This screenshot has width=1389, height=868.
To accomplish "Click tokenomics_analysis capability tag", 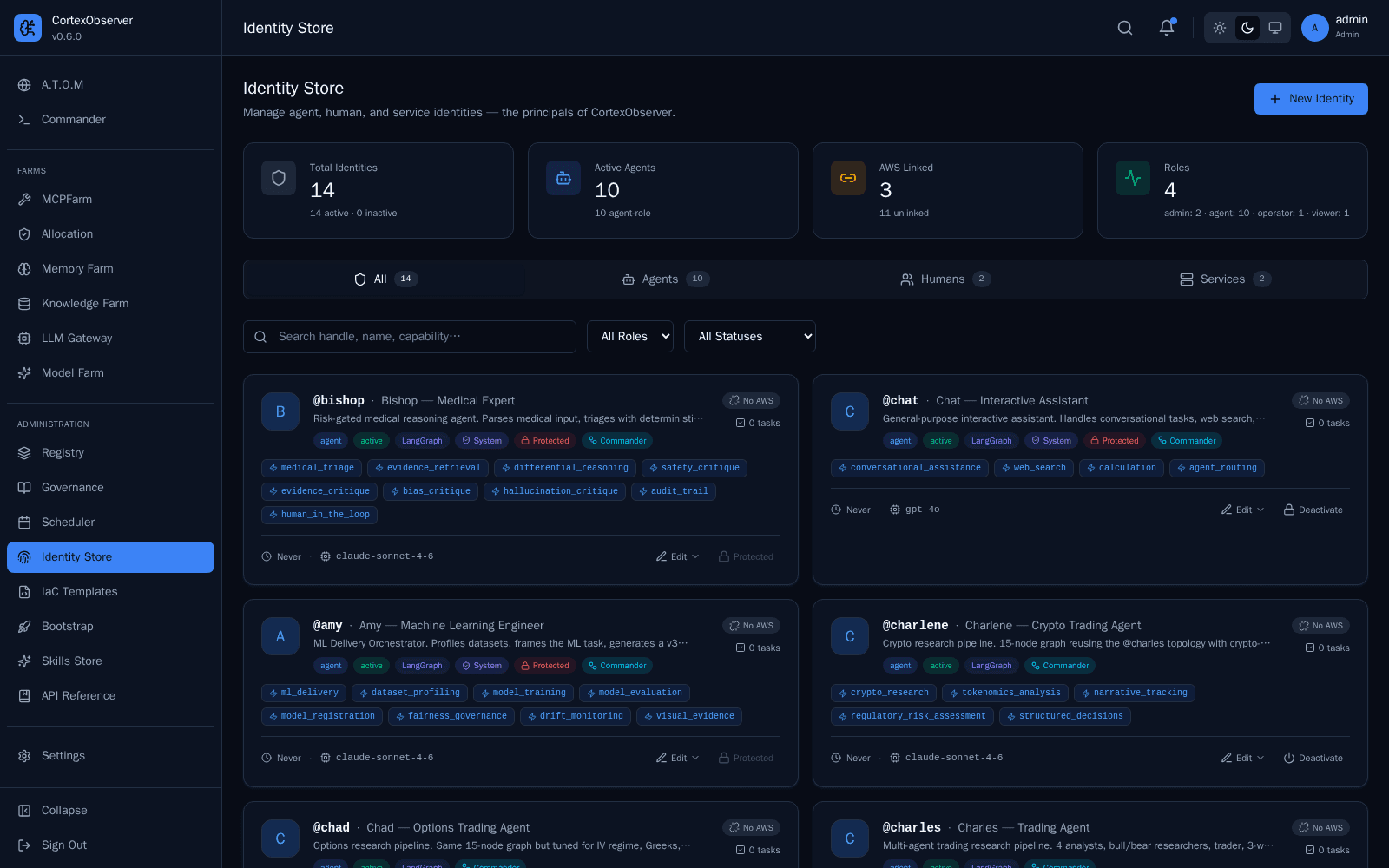I will click(x=1004, y=693).
